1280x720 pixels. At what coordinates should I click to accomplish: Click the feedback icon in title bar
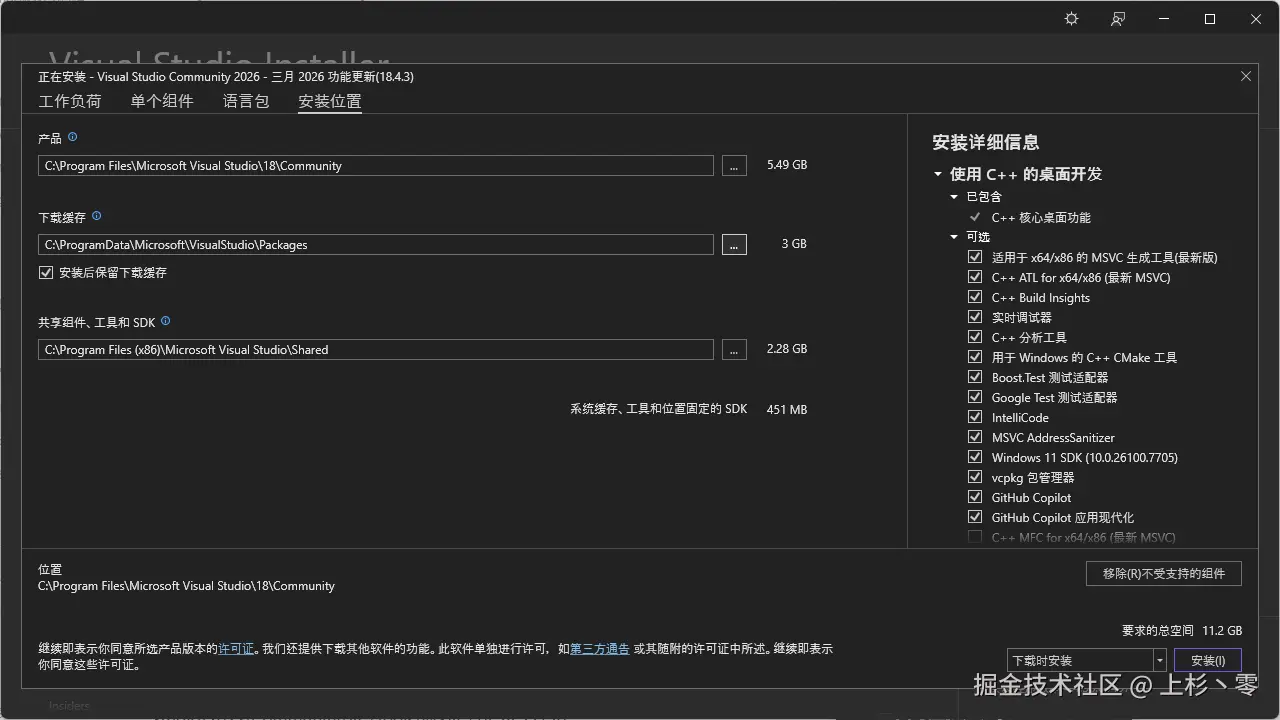[1118, 19]
